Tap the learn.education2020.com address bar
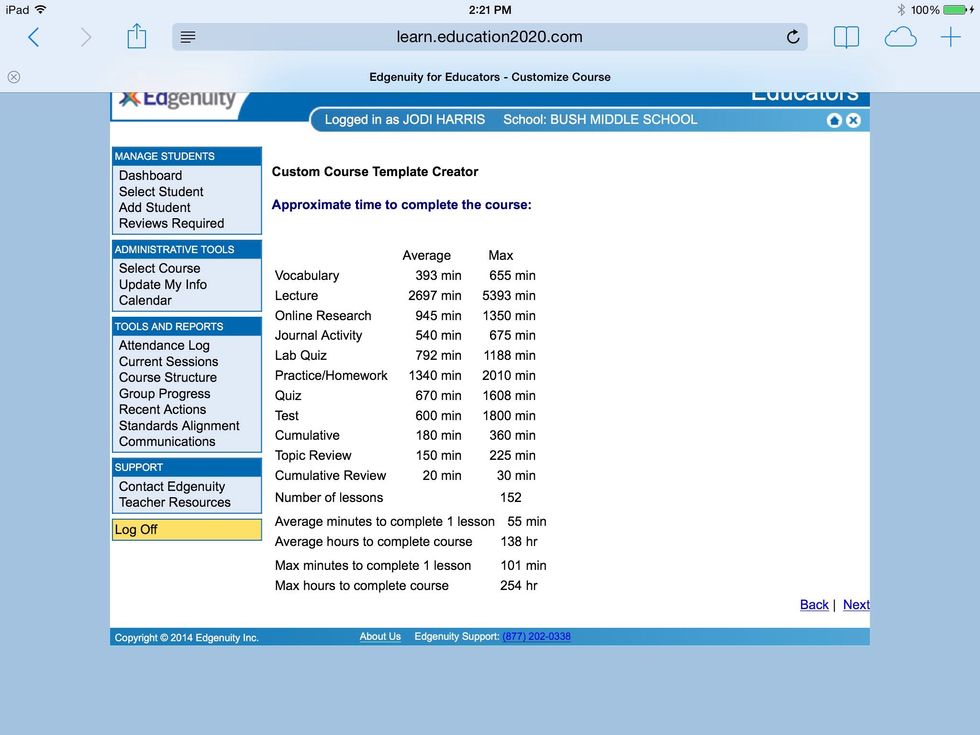This screenshot has width=980, height=735. [489, 38]
